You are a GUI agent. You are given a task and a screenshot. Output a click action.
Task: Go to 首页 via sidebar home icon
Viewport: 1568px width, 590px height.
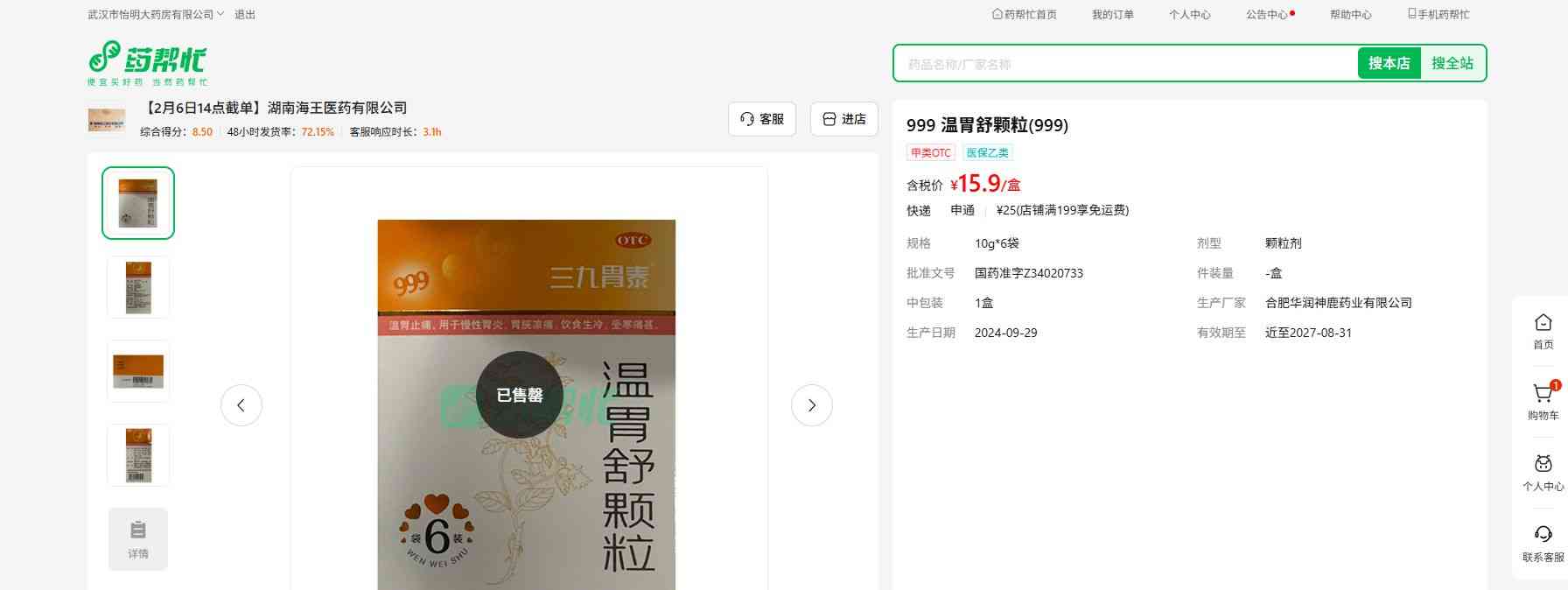tap(1543, 331)
